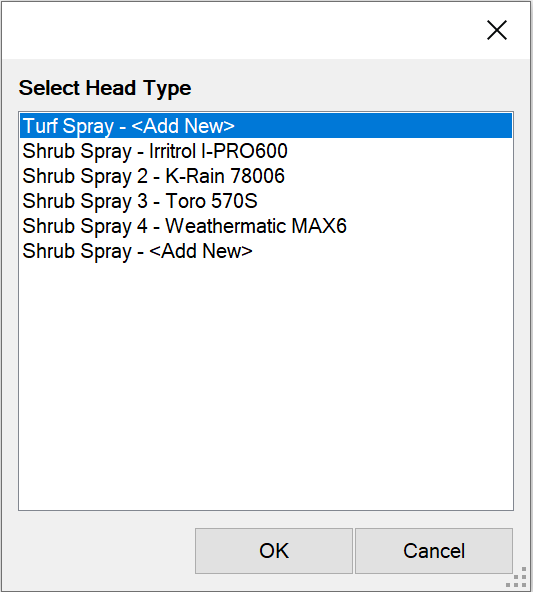The image size is (533, 592).
Task: Select Turf Spray - <Add New> entry
Action: 266,126
